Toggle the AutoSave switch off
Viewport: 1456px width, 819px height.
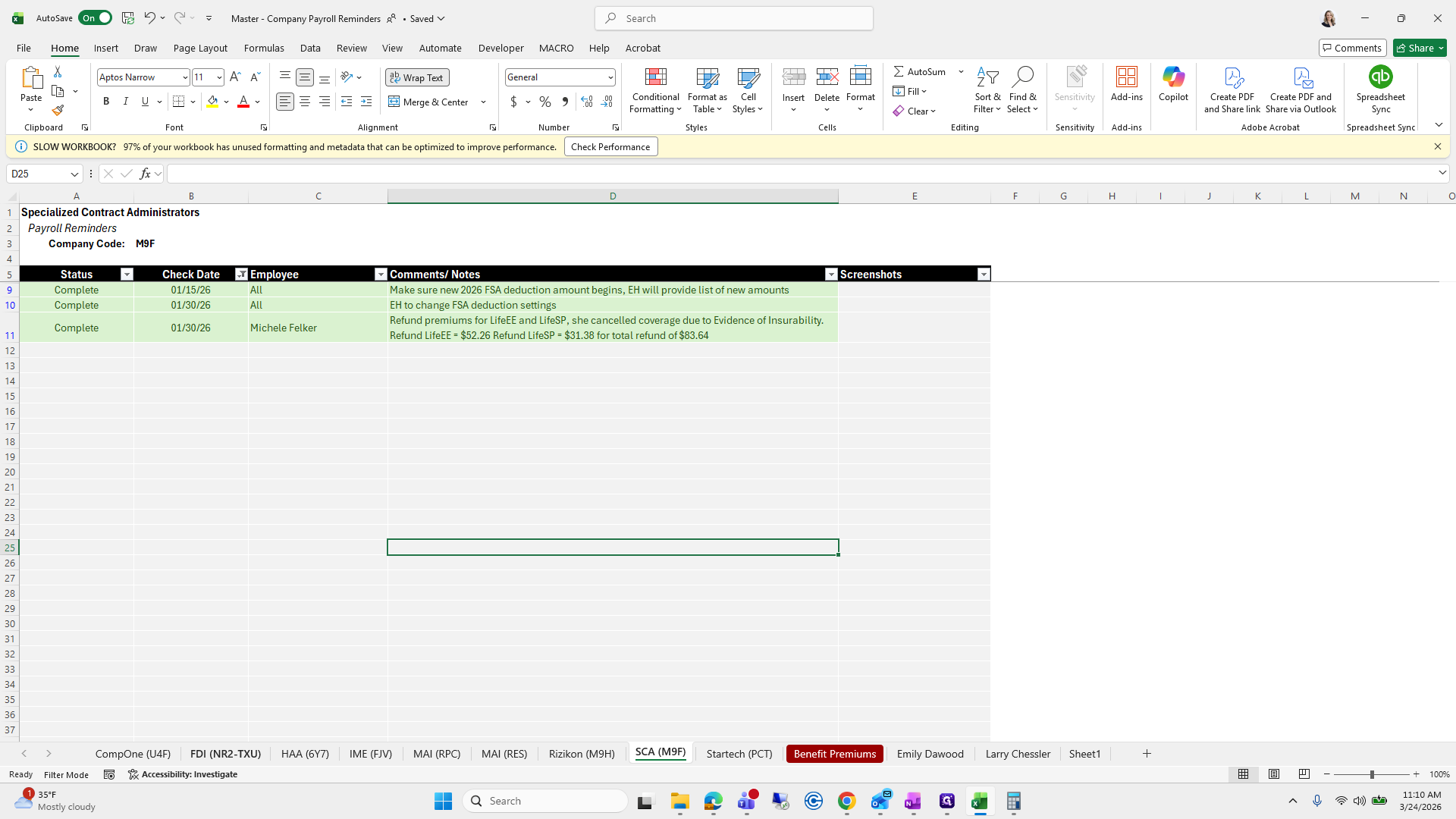[96, 18]
